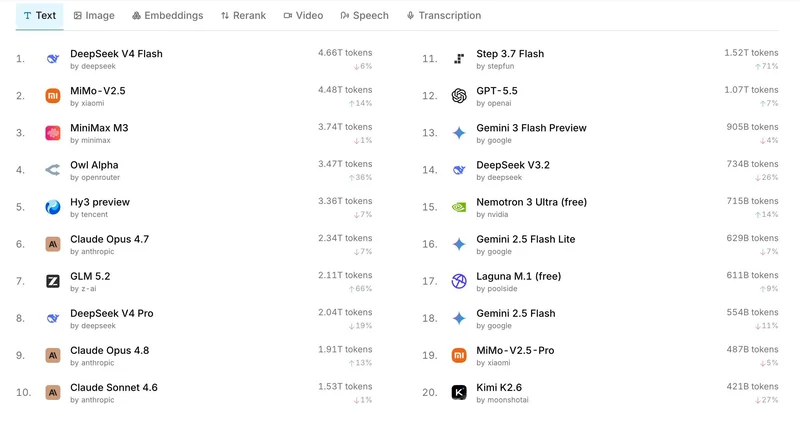Screen dimensions: 800x424
Task: Go to the Transcription tab
Action: pyautogui.click(x=444, y=16)
